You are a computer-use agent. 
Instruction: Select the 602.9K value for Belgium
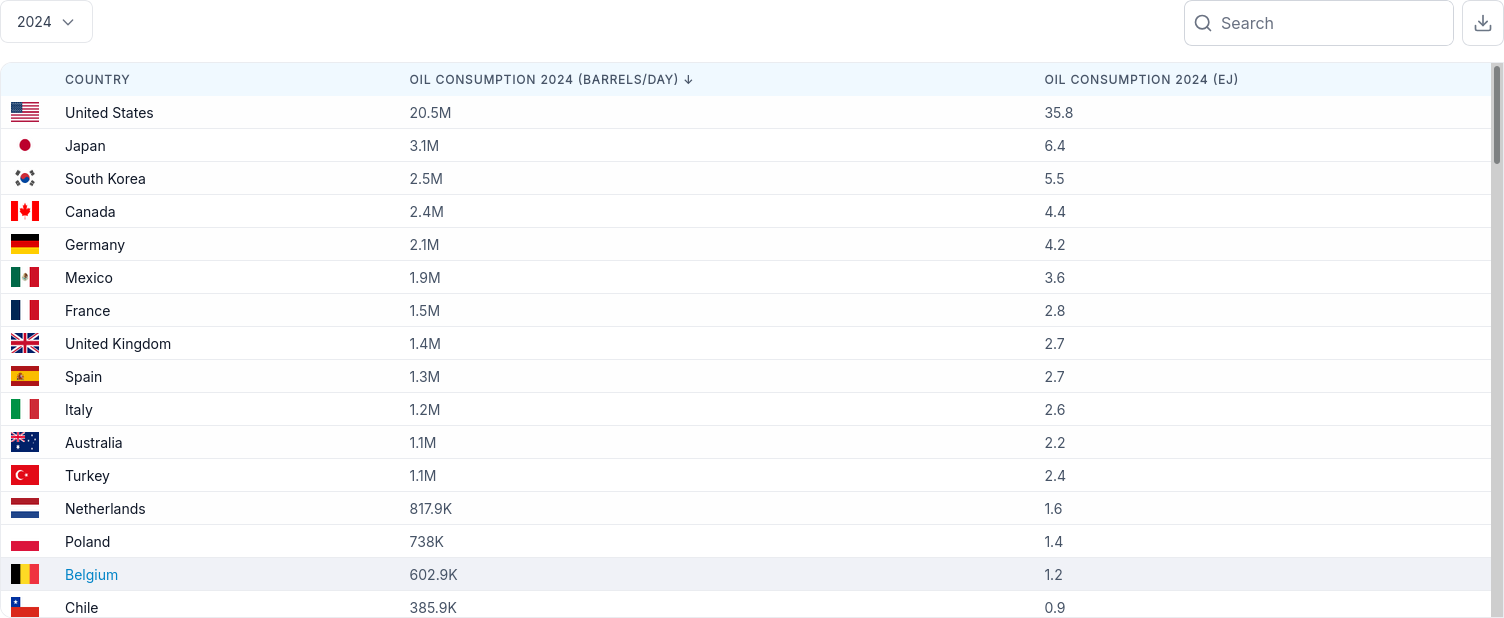pos(434,575)
